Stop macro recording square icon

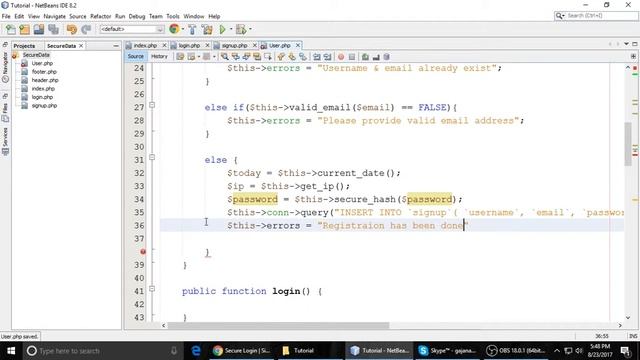pos(352,57)
